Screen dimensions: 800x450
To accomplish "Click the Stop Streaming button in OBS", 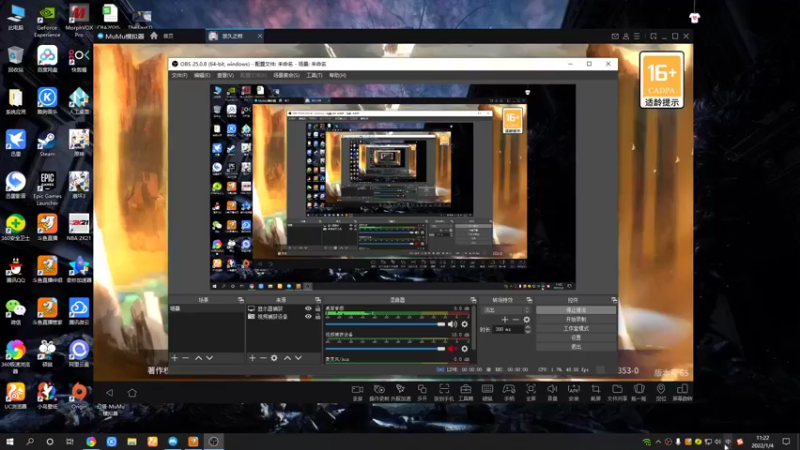I will (576, 310).
